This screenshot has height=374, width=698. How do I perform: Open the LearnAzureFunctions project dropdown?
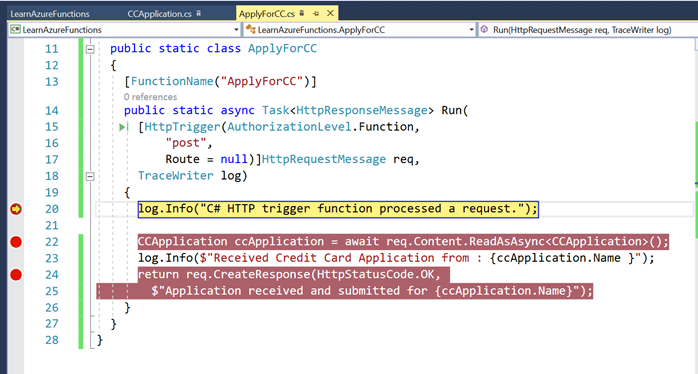click(236, 30)
